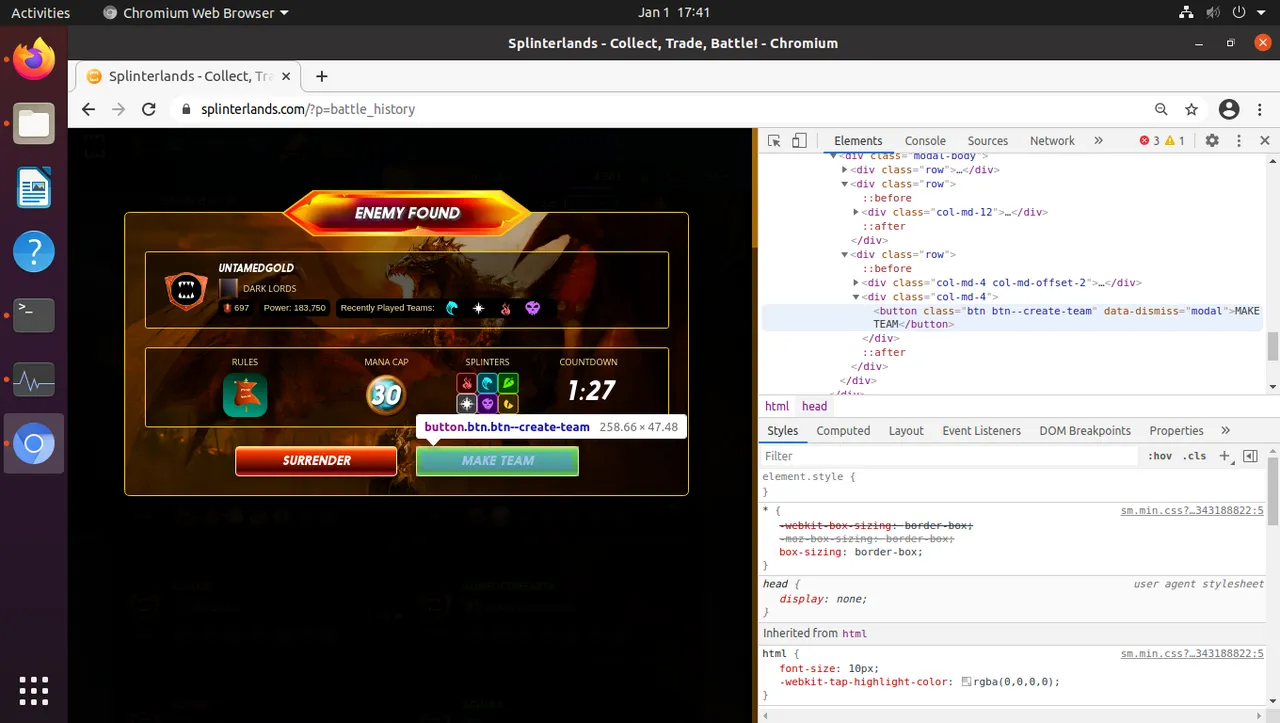This screenshot has height=723, width=1280.
Task: Click the head breadcrumb in DevTools
Action: [814, 406]
